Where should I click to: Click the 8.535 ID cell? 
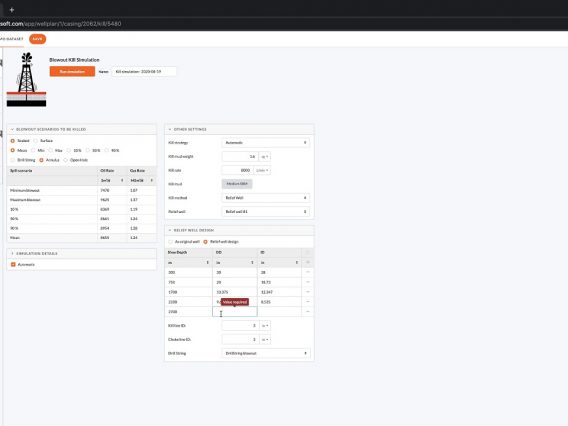(279, 302)
